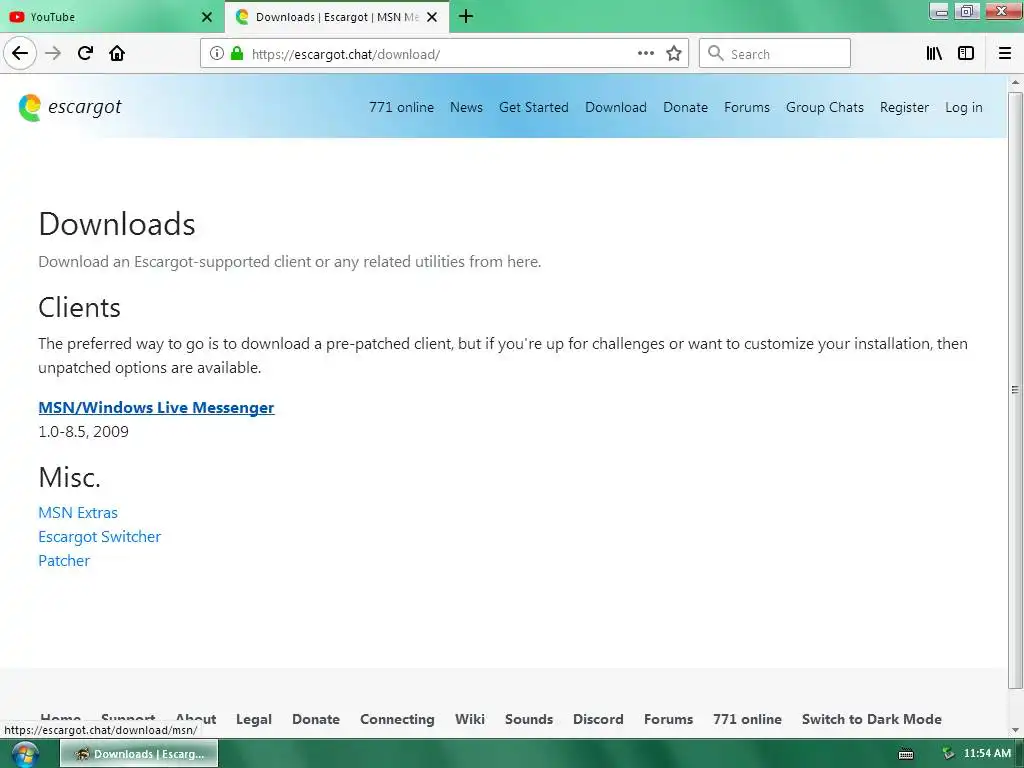Screen dimensions: 1024x768
Task: Switch to Dark Mode
Action: pos(872,719)
